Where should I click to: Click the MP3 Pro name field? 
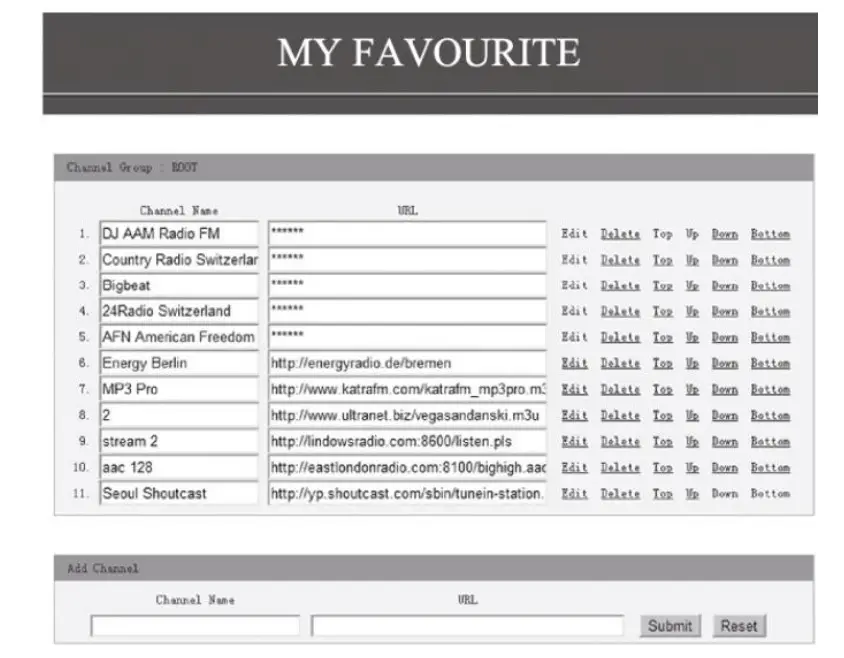179,389
